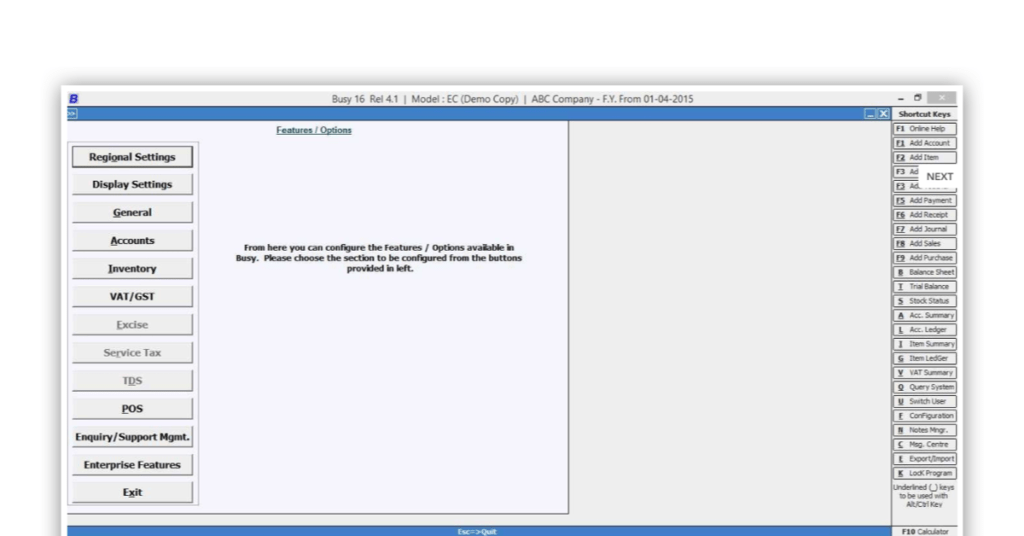Image resolution: width=1024 pixels, height=536 pixels.
Task: Open the Acc. Ledger shortcut
Action: [925, 330]
